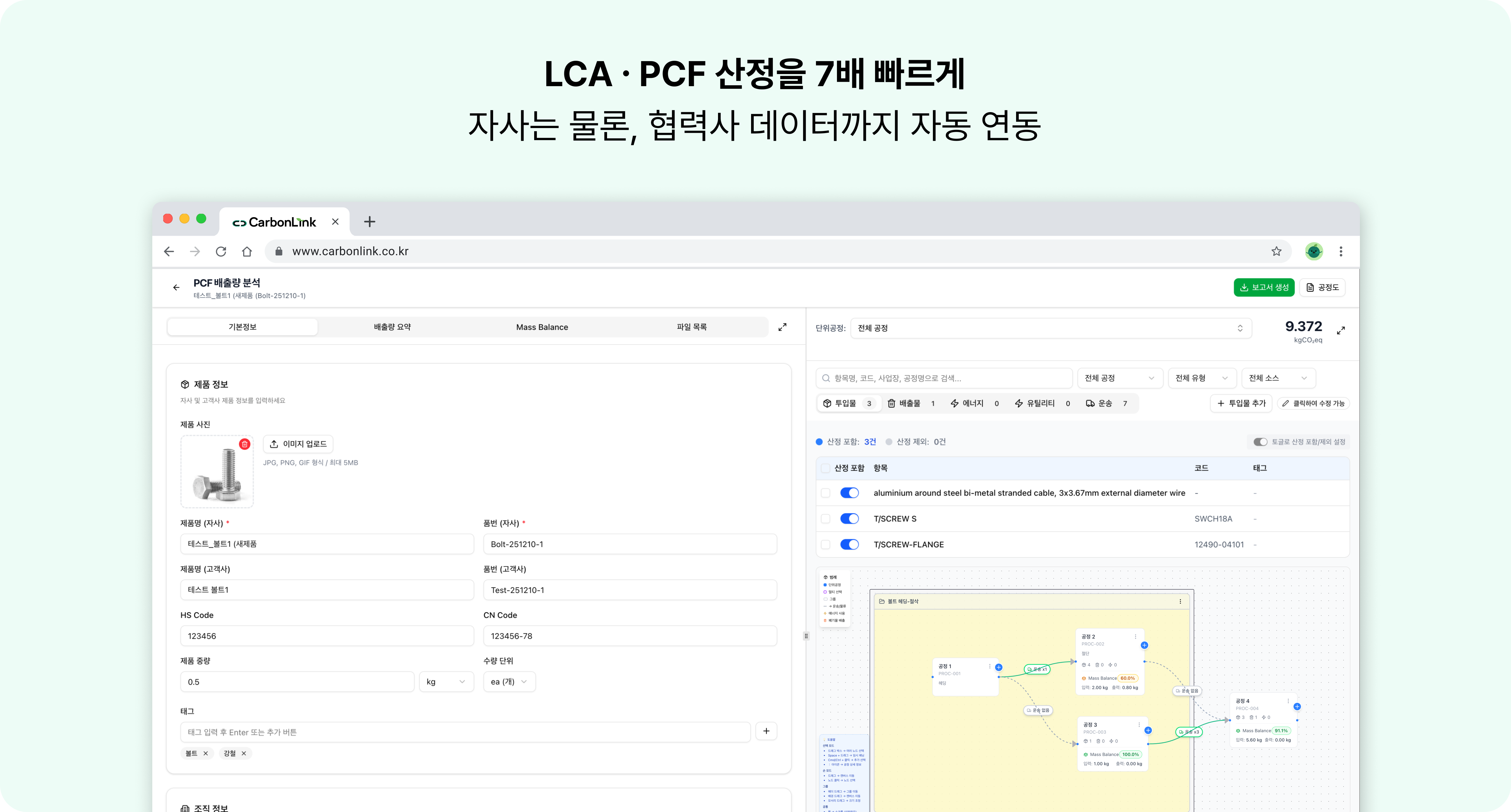Select the 배출물 category tab
The width and height of the screenshot is (1511, 812).
[910, 403]
